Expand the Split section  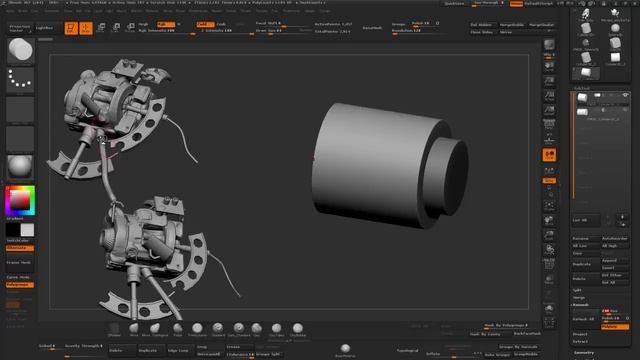[x=578, y=290]
